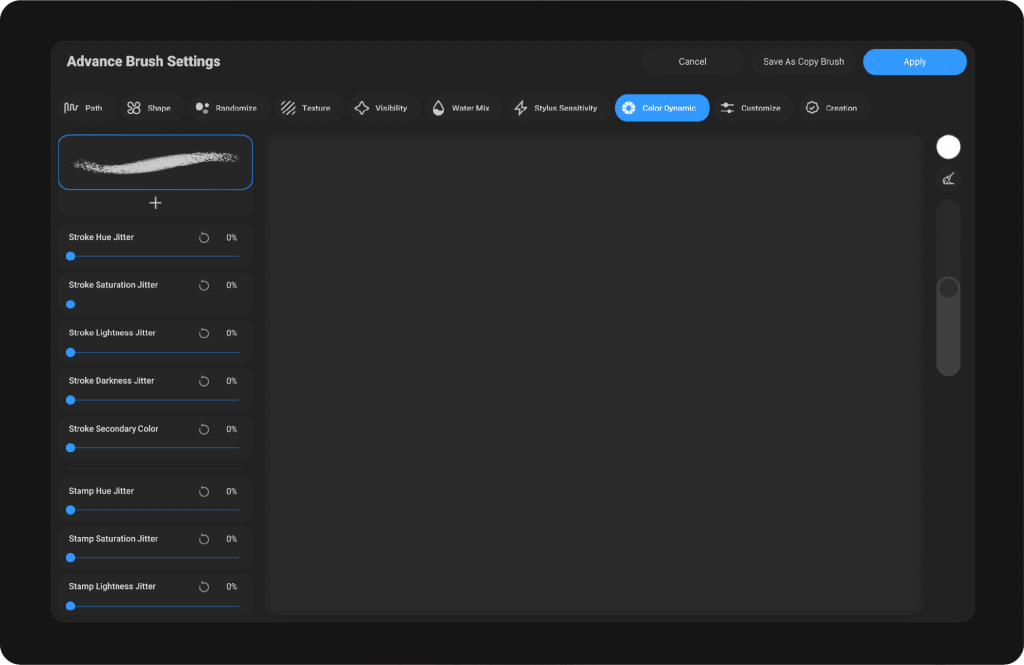Select the Stylus Sensitivity tab
This screenshot has height=665, width=1024.
(555, 108)
